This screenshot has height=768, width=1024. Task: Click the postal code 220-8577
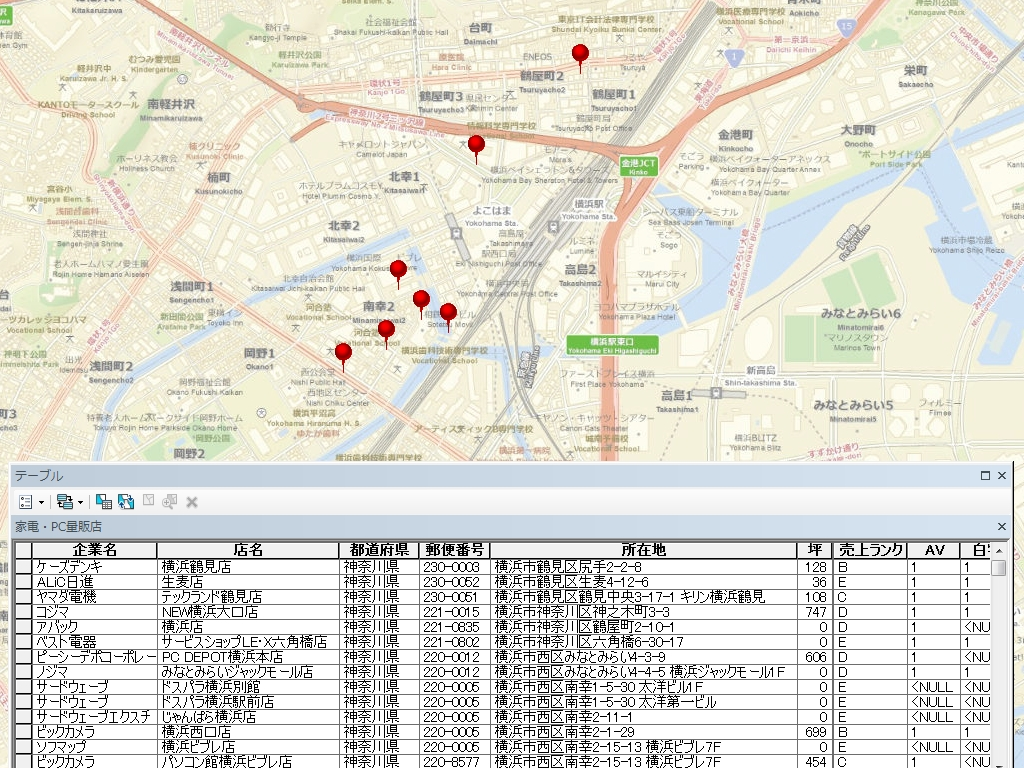[451, 761]
